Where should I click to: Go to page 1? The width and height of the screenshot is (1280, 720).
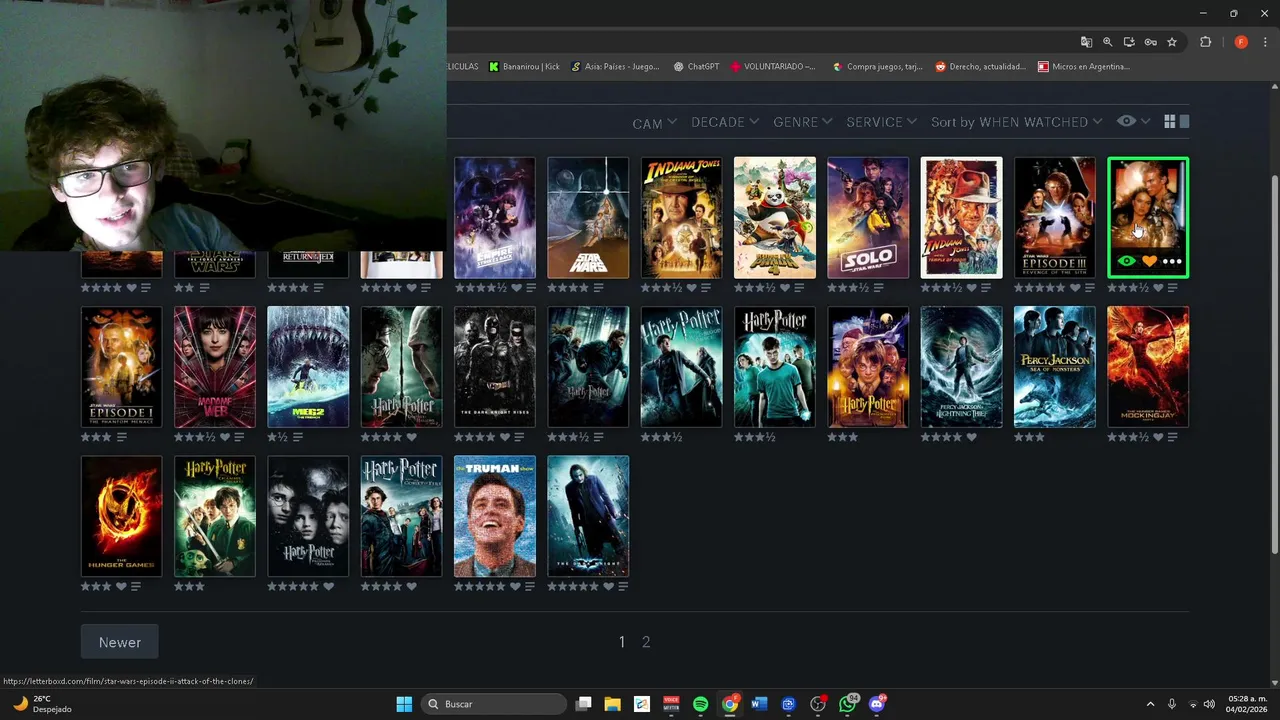click(622, 642)
